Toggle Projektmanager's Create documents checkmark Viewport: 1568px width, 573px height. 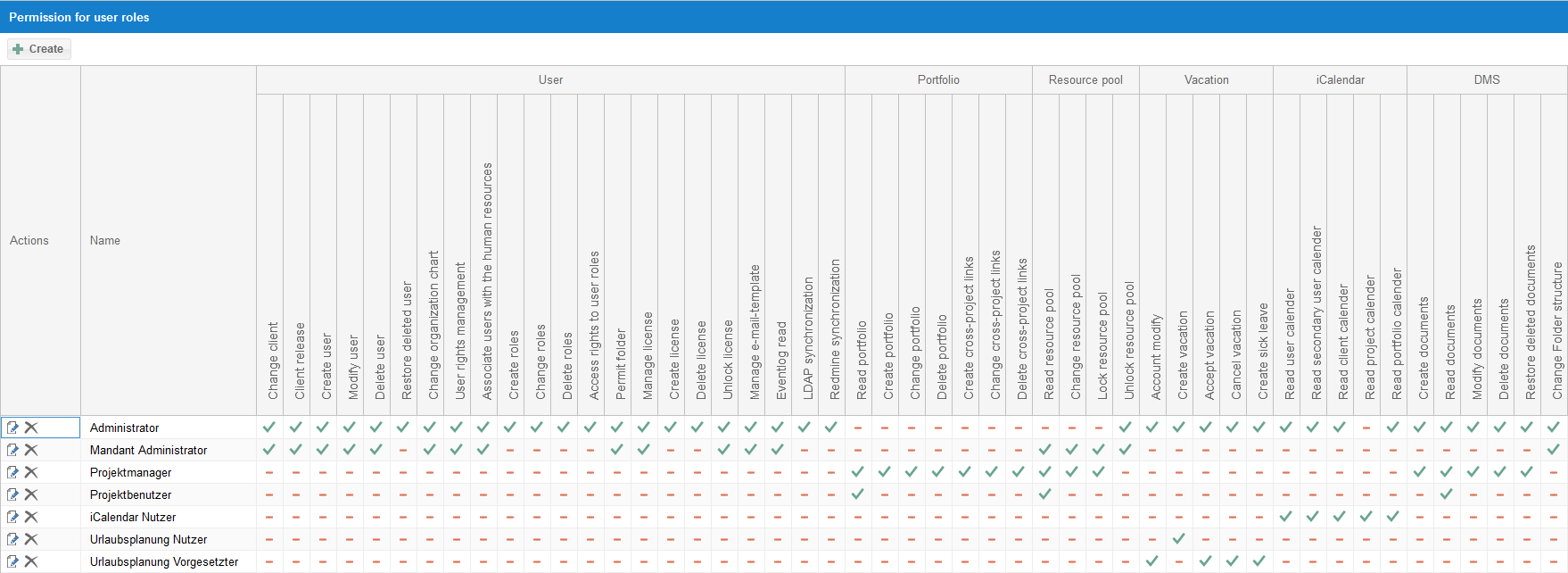pos(1420,472)
